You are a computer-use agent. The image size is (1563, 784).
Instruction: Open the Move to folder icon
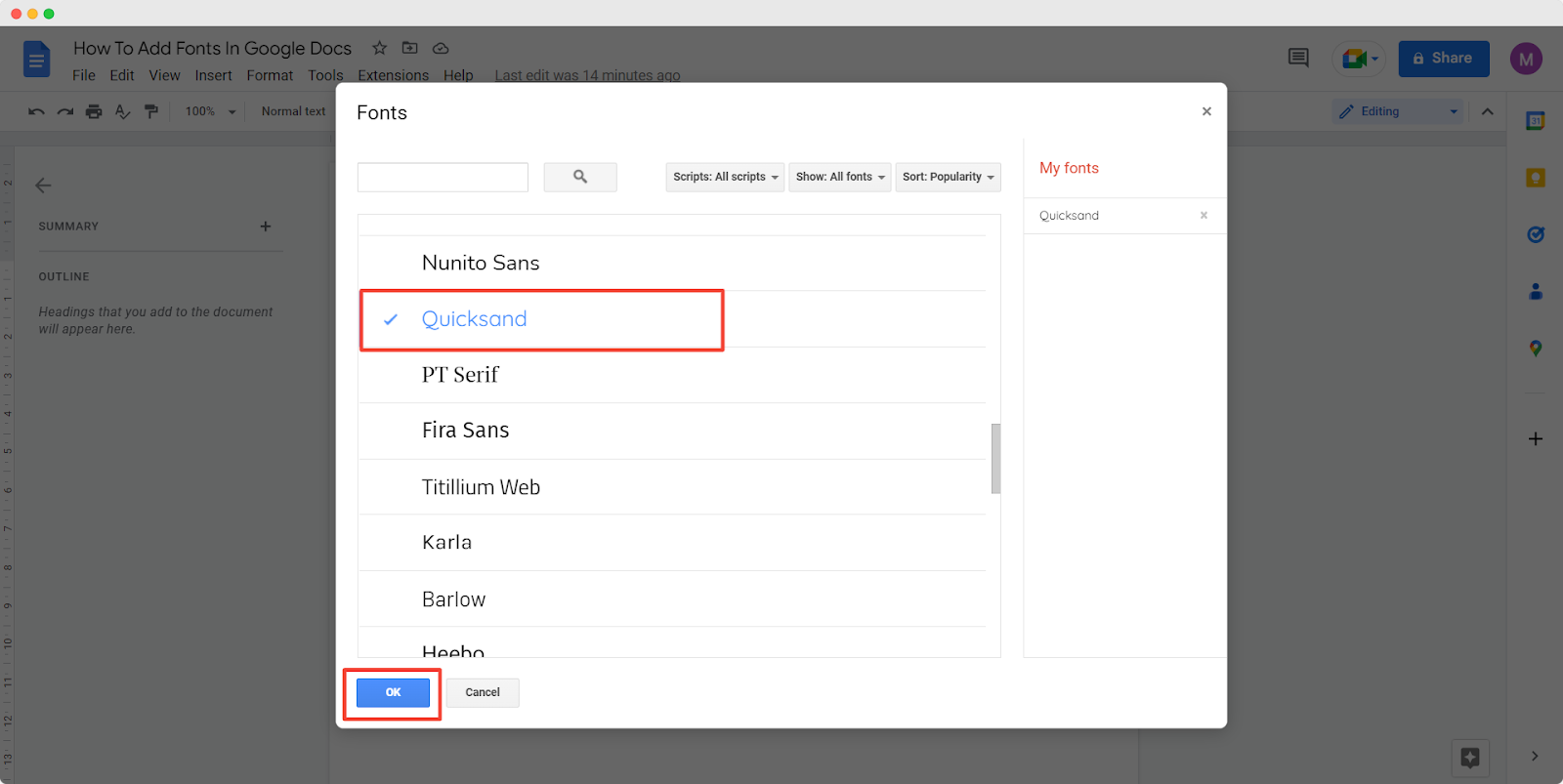410,48
